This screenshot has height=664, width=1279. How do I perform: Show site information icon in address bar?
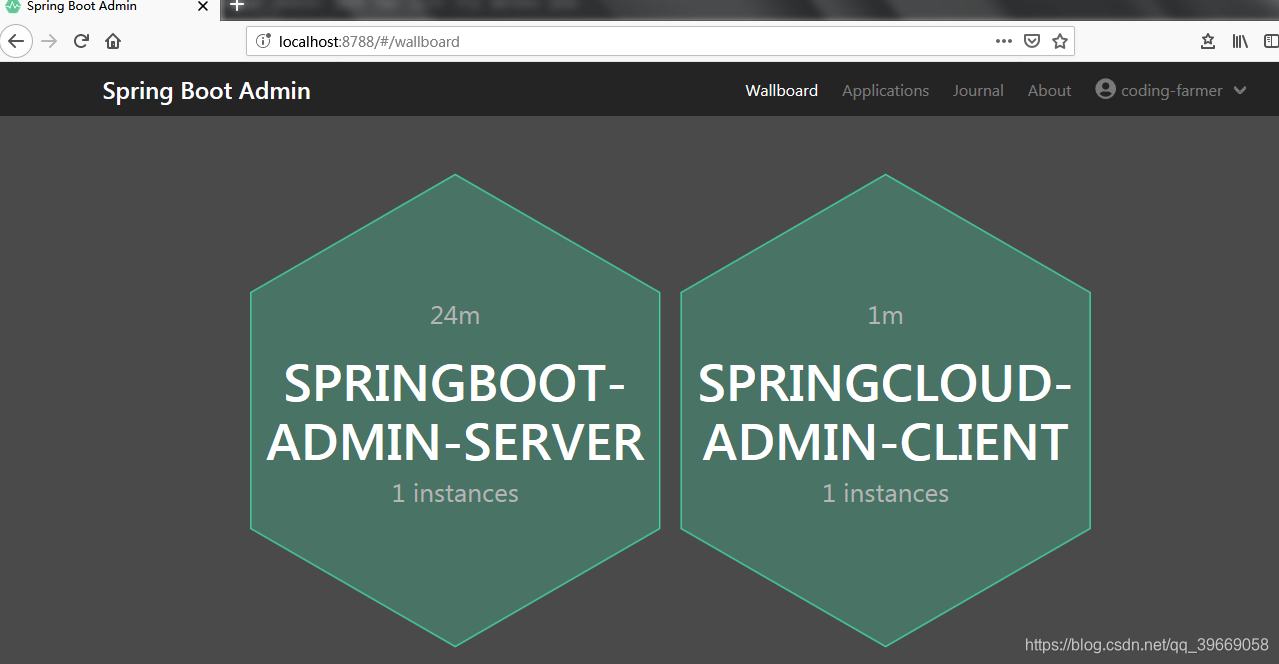[x=264, y=41]
